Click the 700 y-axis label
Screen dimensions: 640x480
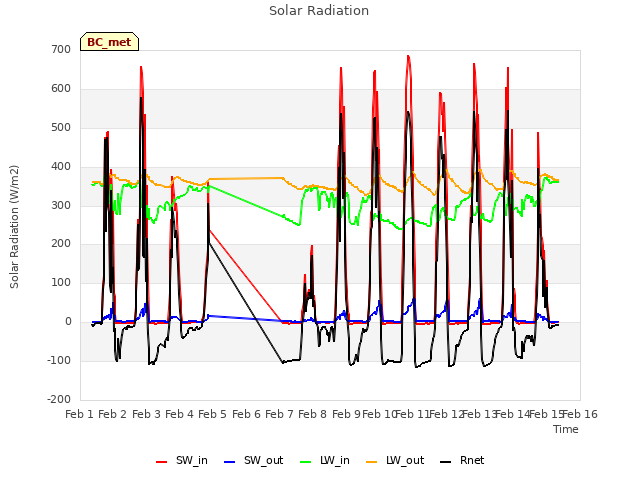pos(61,50)
